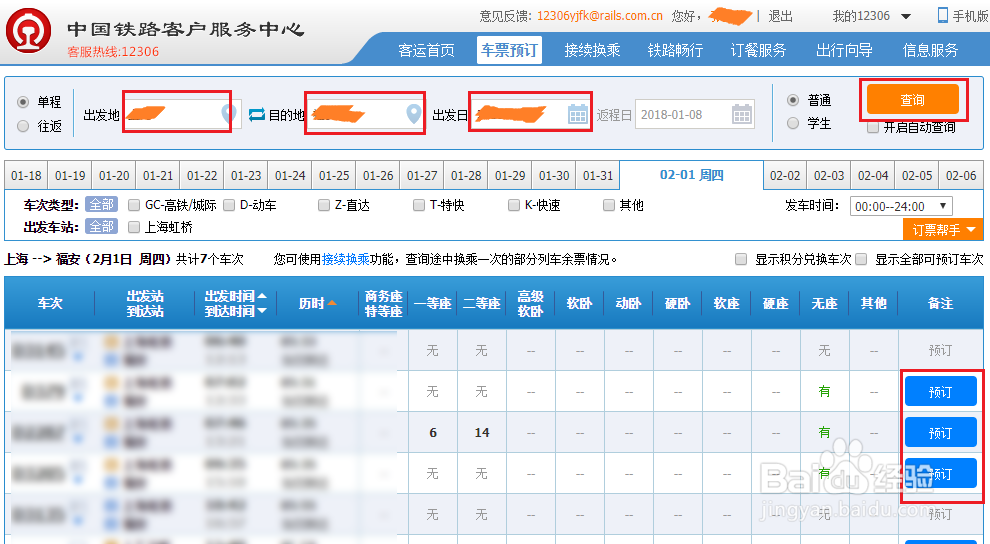
Task: Check T-特快 train type filter
Action: pyautogui.click(x=419, y=205)
